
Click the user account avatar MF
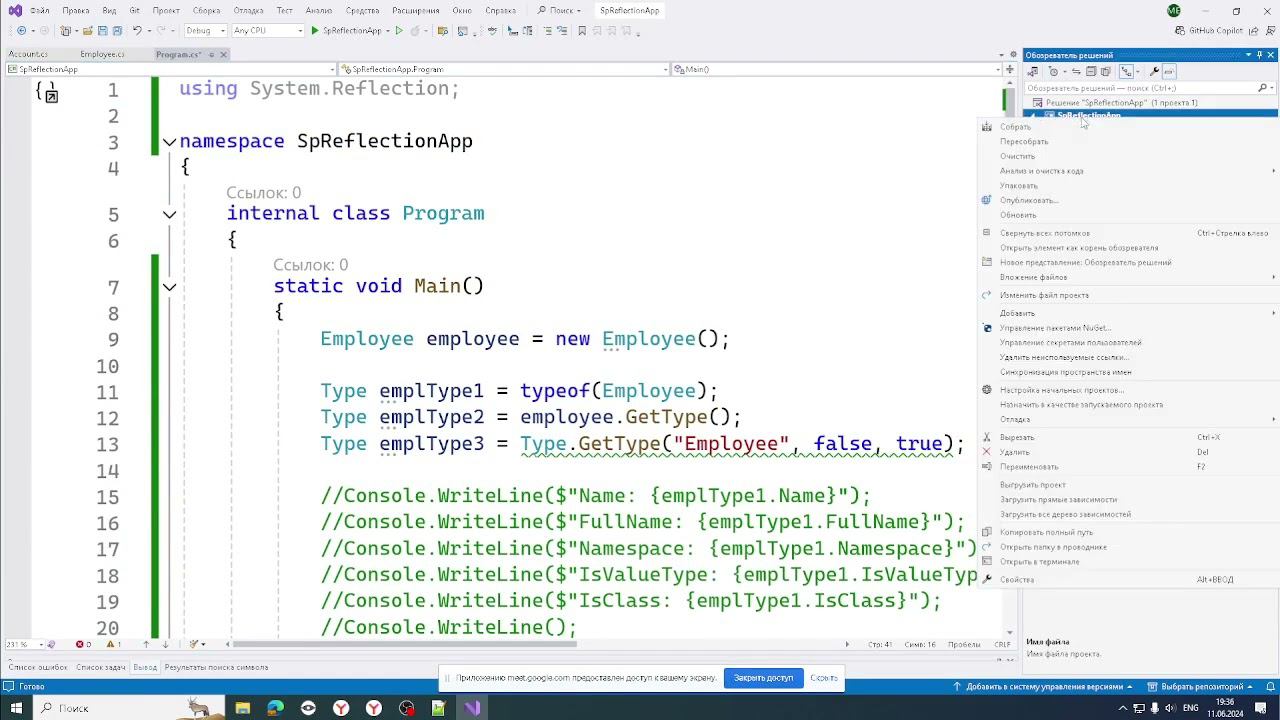[1174, 11]
